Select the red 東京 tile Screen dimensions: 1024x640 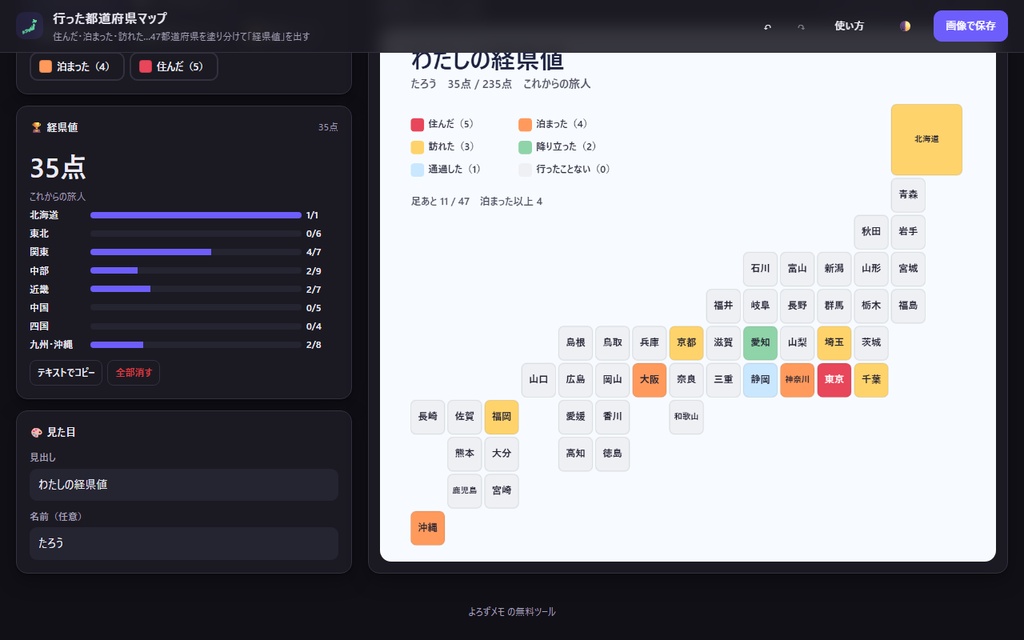[834, 380]
